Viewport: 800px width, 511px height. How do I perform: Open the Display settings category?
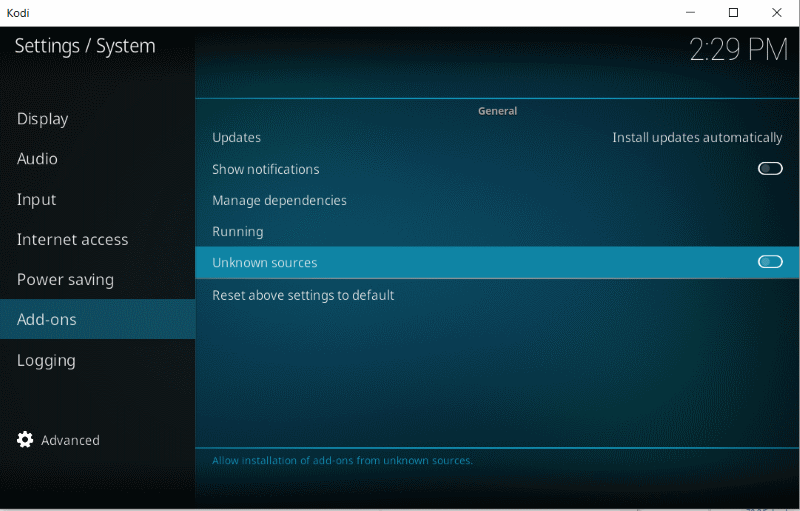coord(97,119)
